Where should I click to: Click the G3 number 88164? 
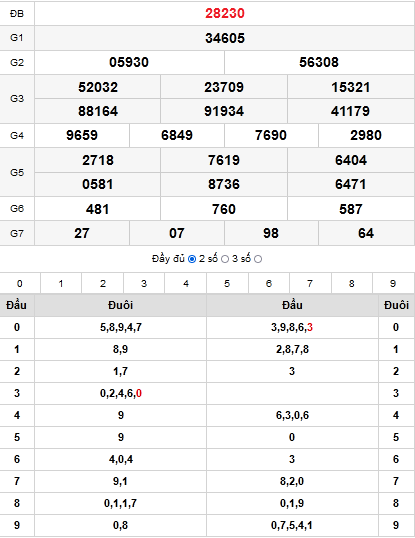(x=98, y=111)
